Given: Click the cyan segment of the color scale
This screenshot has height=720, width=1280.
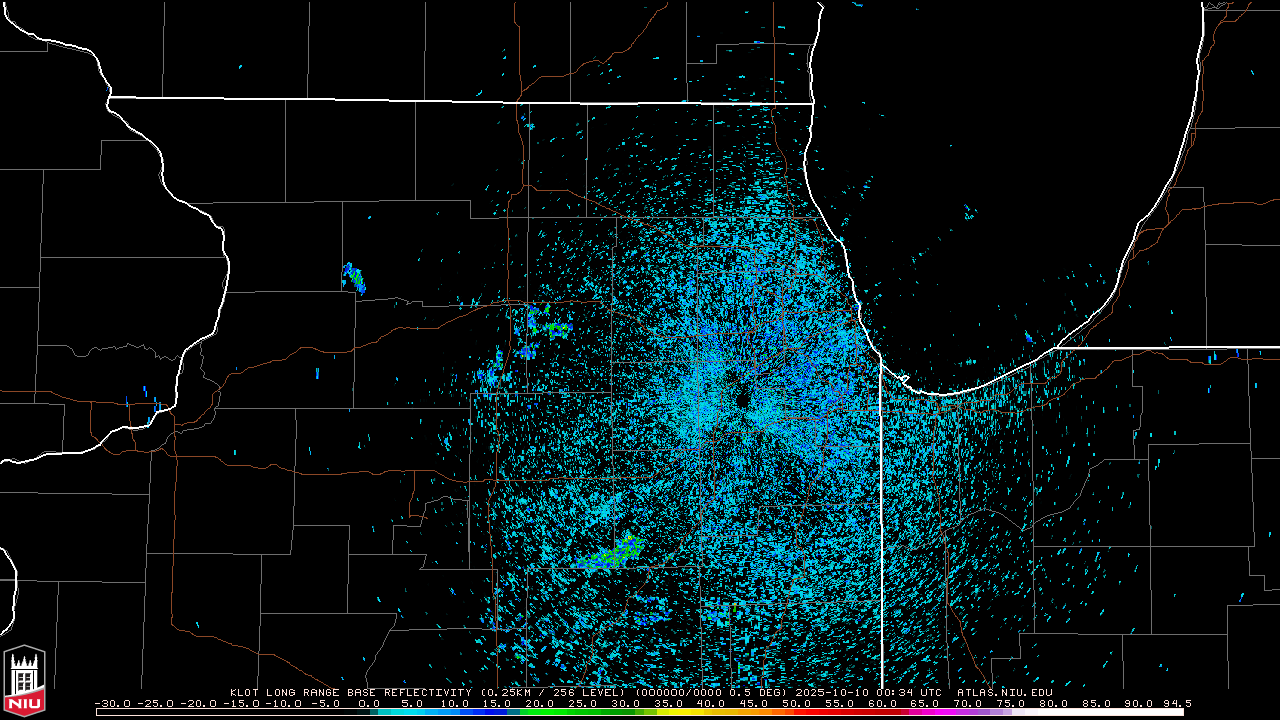Looking at the screenshot, I should (x=420, y=712).
